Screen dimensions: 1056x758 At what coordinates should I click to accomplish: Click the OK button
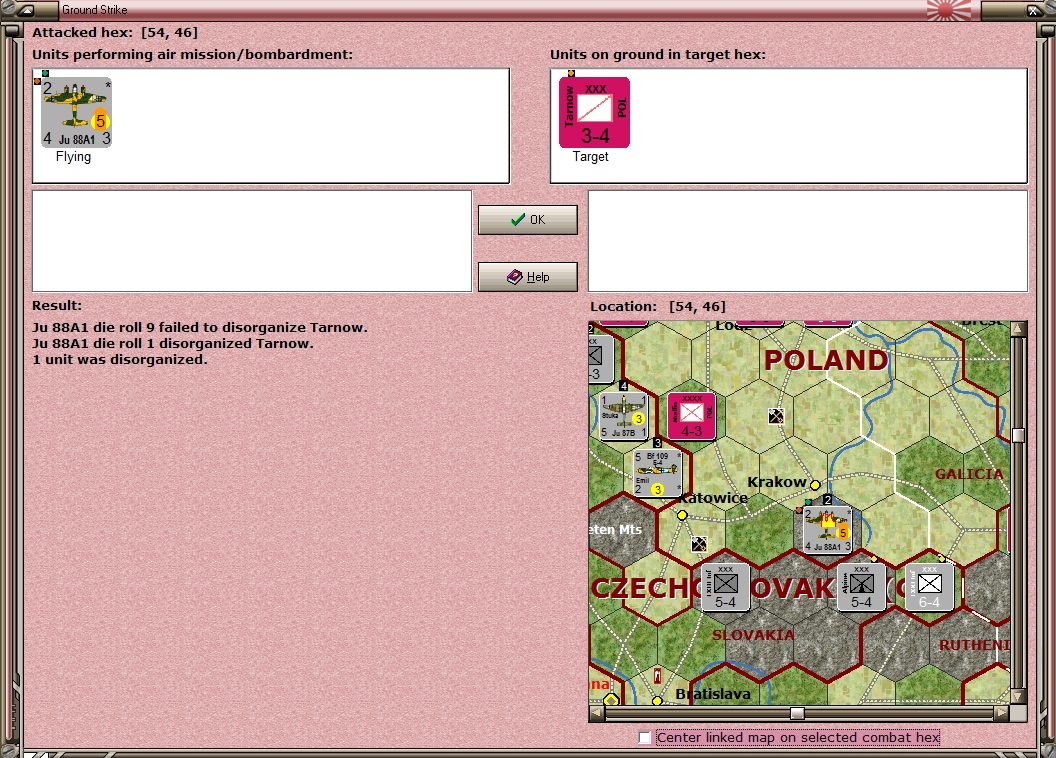(x=527, y=220)
